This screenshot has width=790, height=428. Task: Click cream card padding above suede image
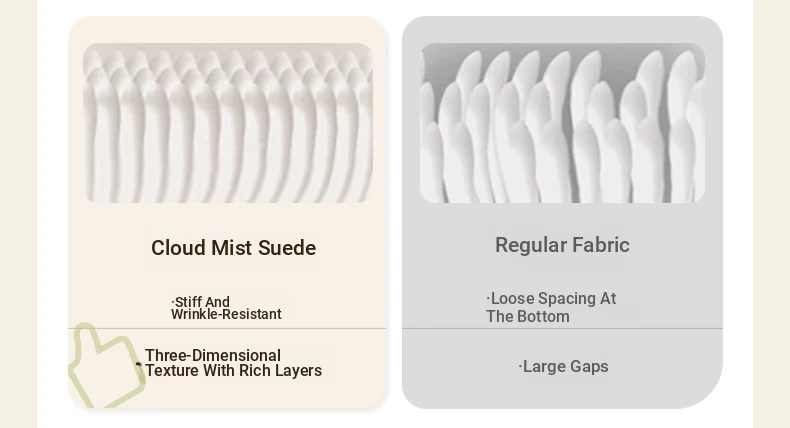click(x=228, y=30)
